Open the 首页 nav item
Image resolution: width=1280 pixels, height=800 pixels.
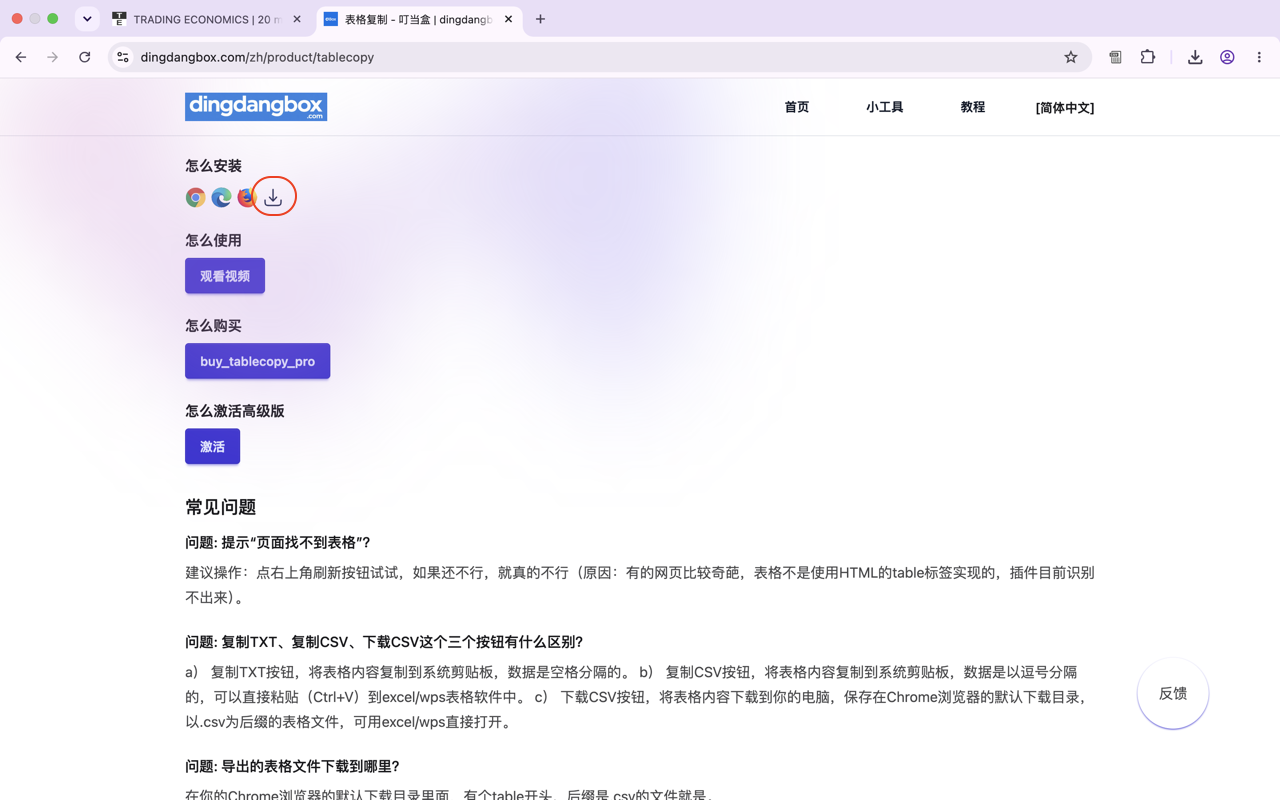(797, 107)
